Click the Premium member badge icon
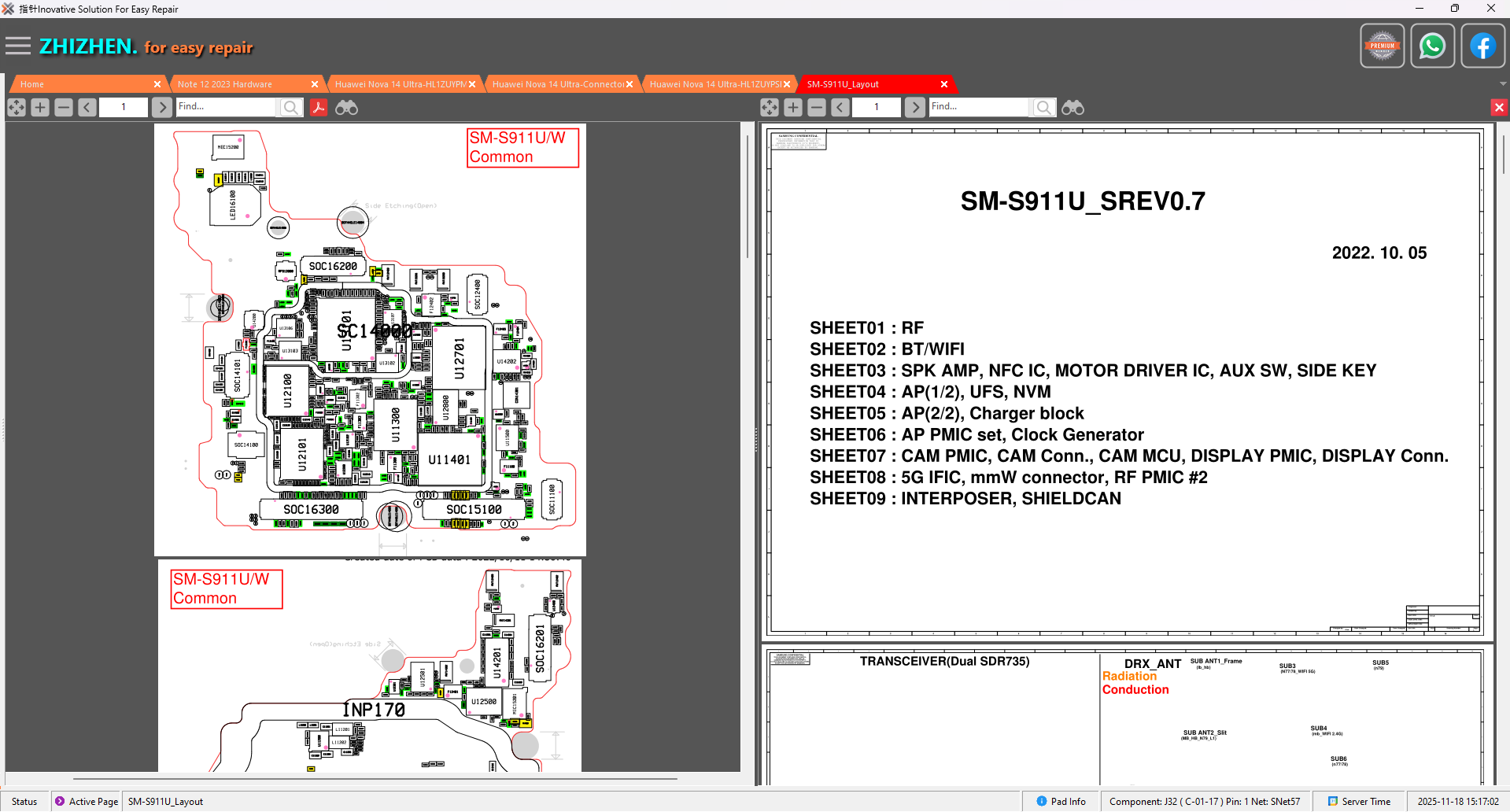Screen dimensions: 1510x812 (1382, 46)
